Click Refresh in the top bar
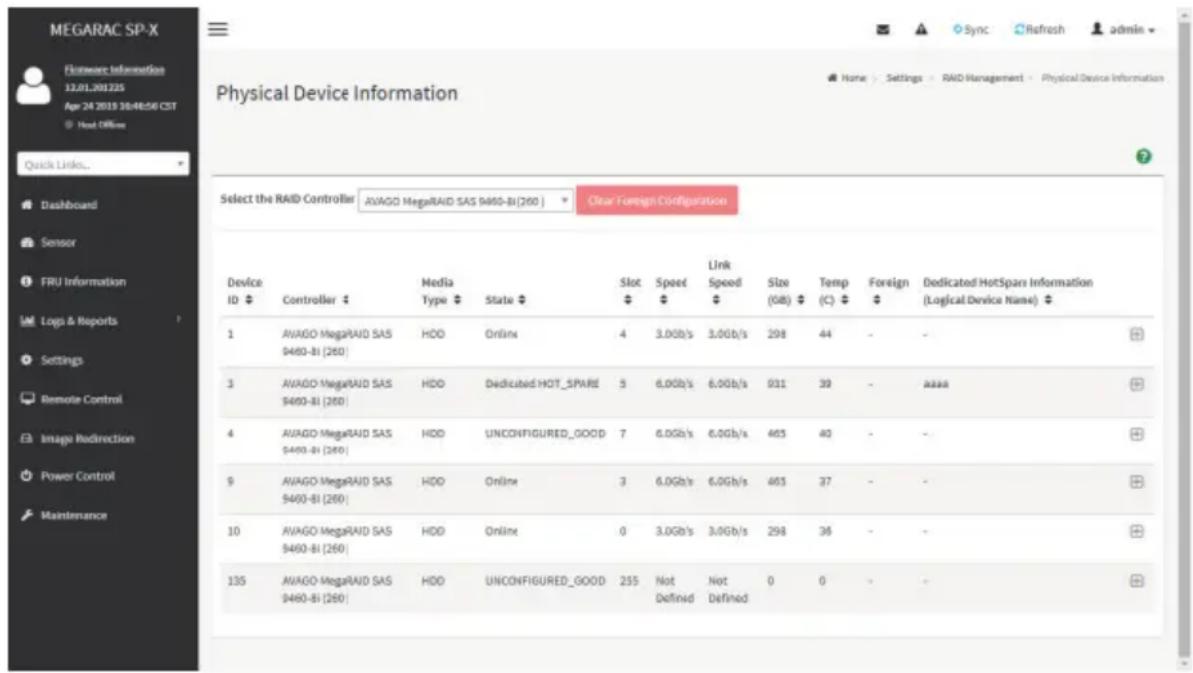 point(1039,30)
